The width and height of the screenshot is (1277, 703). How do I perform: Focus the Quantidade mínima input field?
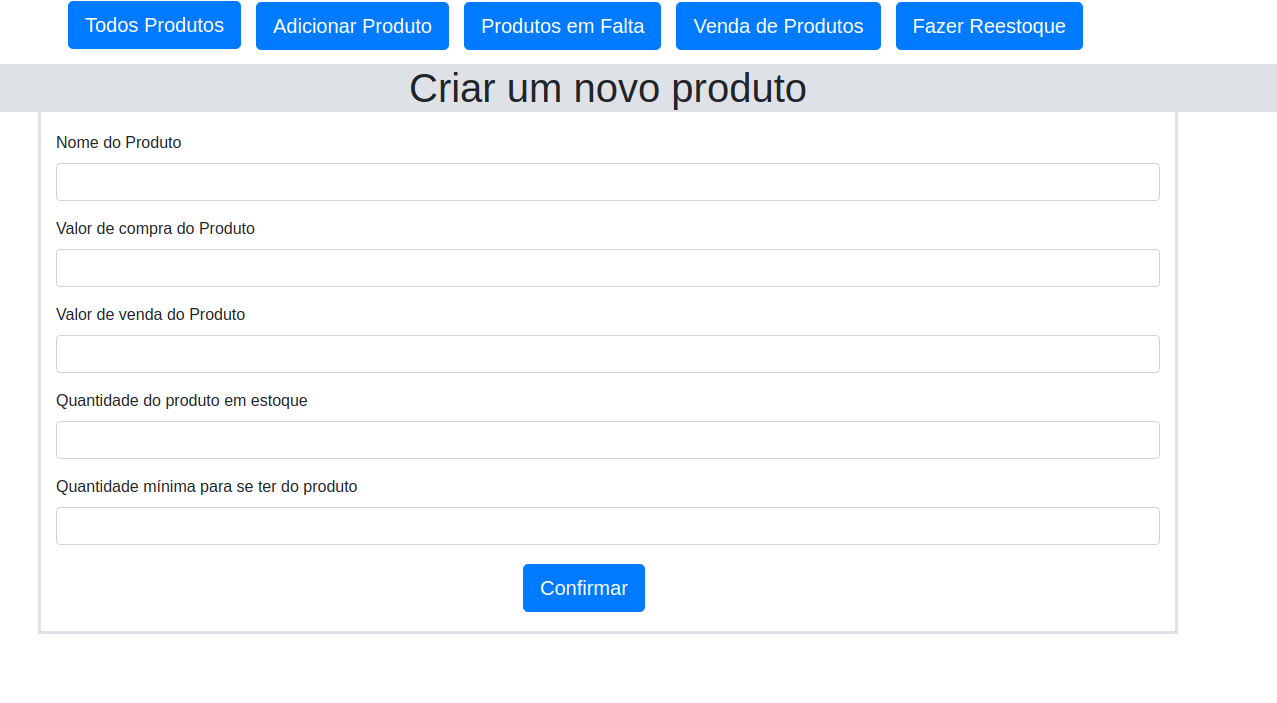click(607, 525)
